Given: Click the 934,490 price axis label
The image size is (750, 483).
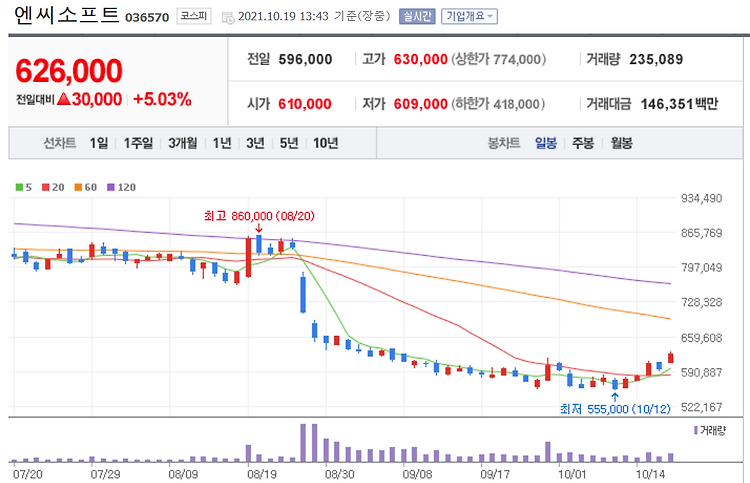Looking at the screenshot, I should pyautogui.click(x=701, y=198).
